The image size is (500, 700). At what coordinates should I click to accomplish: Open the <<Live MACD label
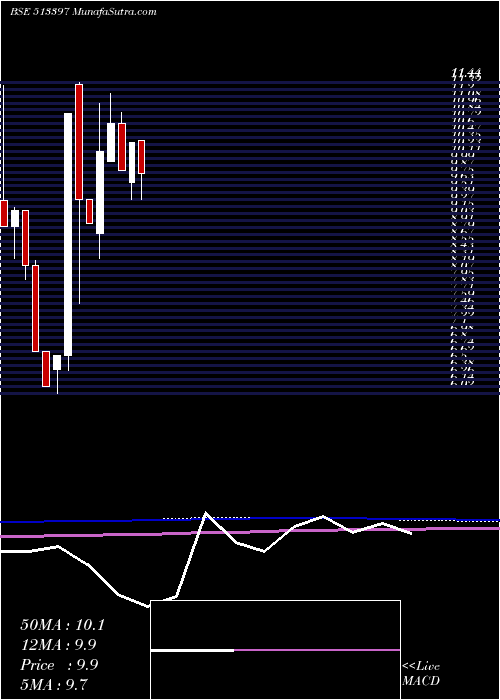pyautogui.click(x=421, y=674)
